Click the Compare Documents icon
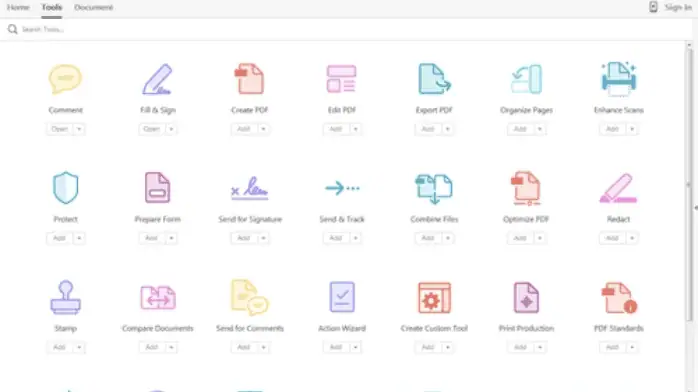Image resolution: width=698 pixels, height=392 pixels. coord(158,297)
